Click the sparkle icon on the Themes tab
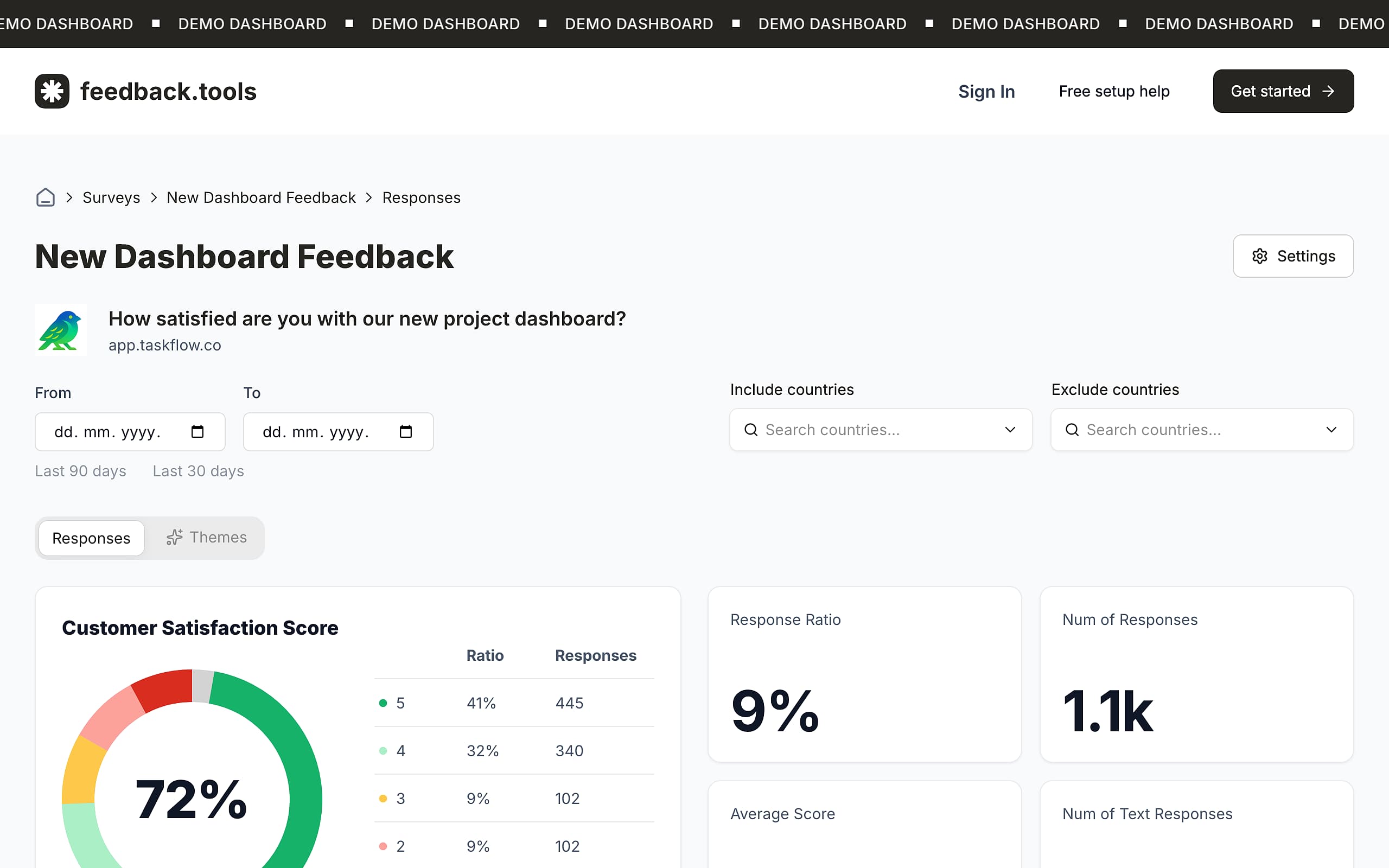 pyautogui.click(x=174, y=537)
